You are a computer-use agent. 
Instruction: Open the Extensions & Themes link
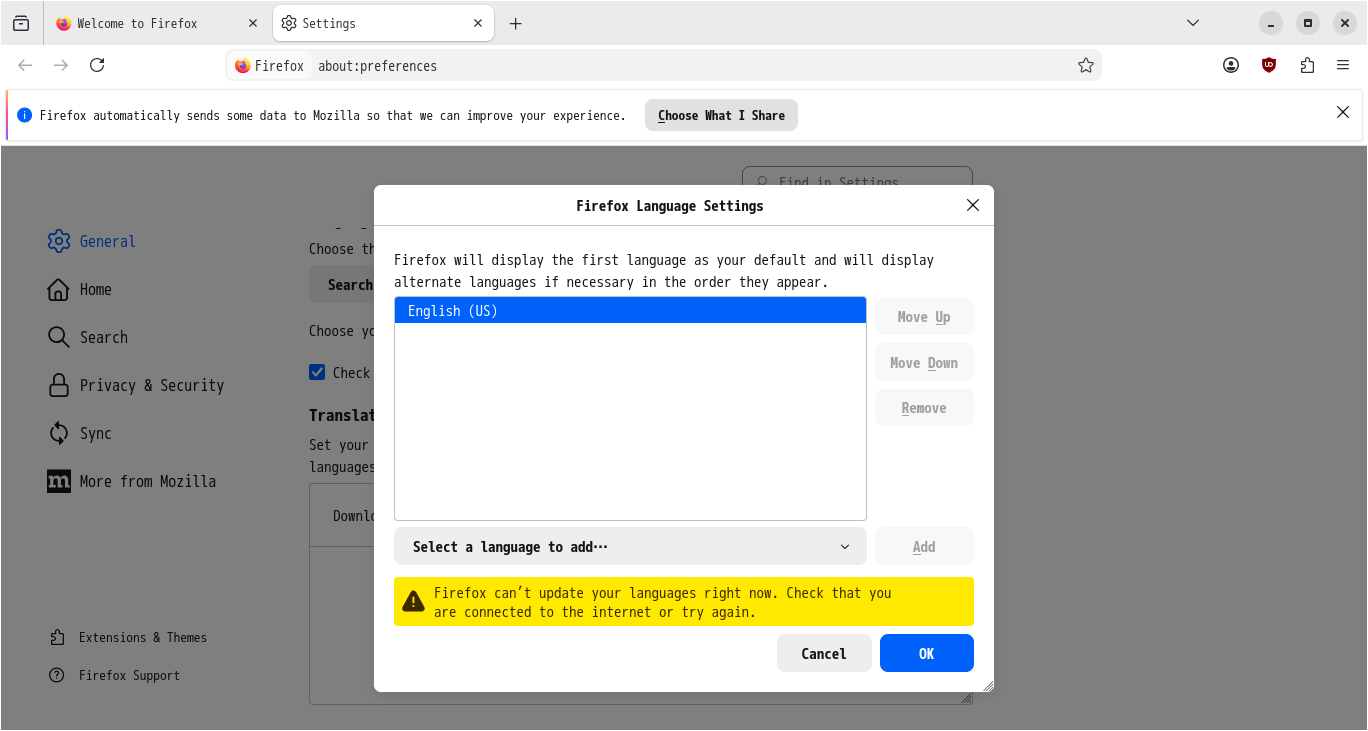point(128,637)
